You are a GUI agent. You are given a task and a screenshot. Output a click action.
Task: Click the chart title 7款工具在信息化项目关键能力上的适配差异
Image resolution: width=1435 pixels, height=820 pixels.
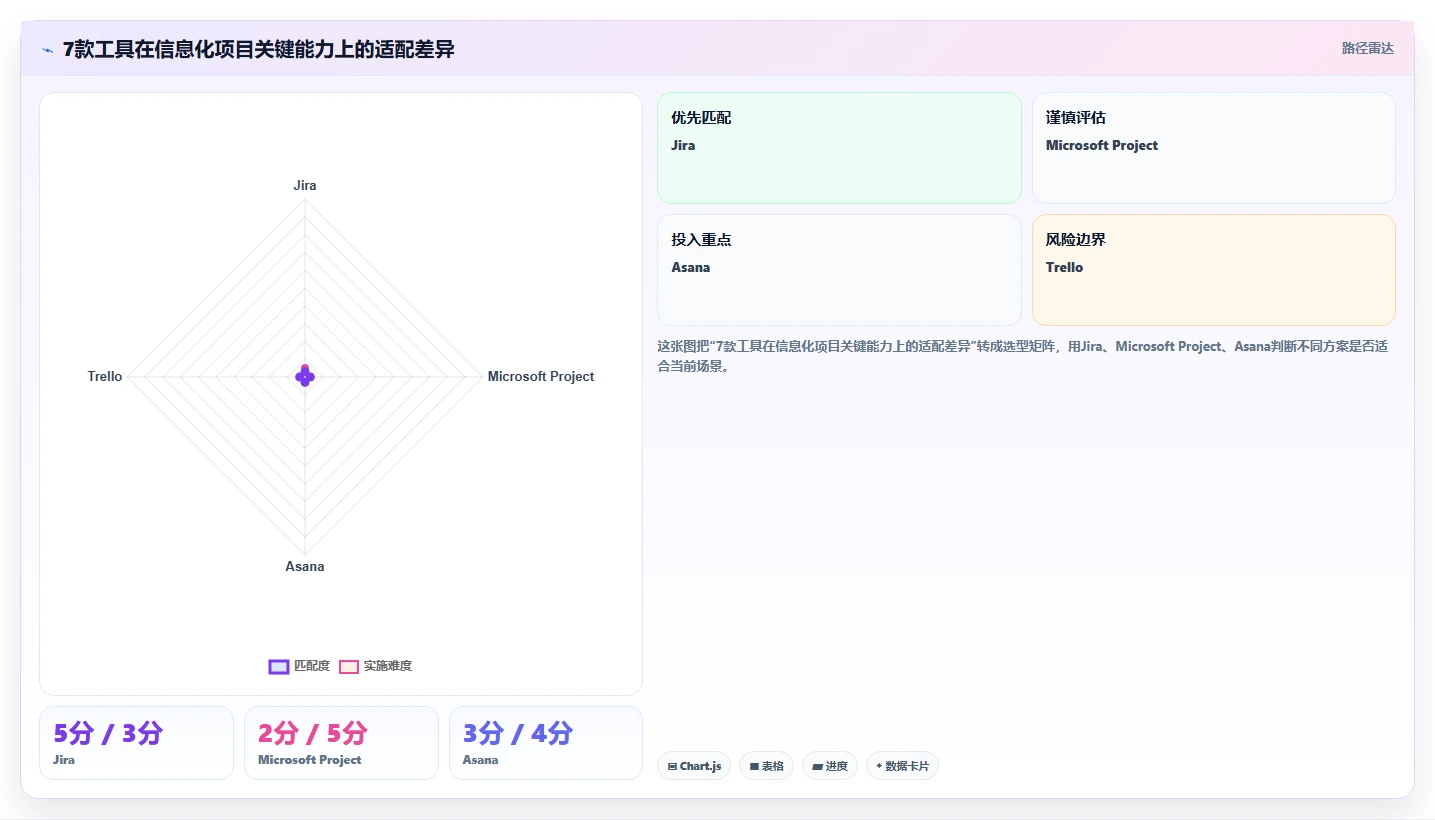click(x=259, y=49)
